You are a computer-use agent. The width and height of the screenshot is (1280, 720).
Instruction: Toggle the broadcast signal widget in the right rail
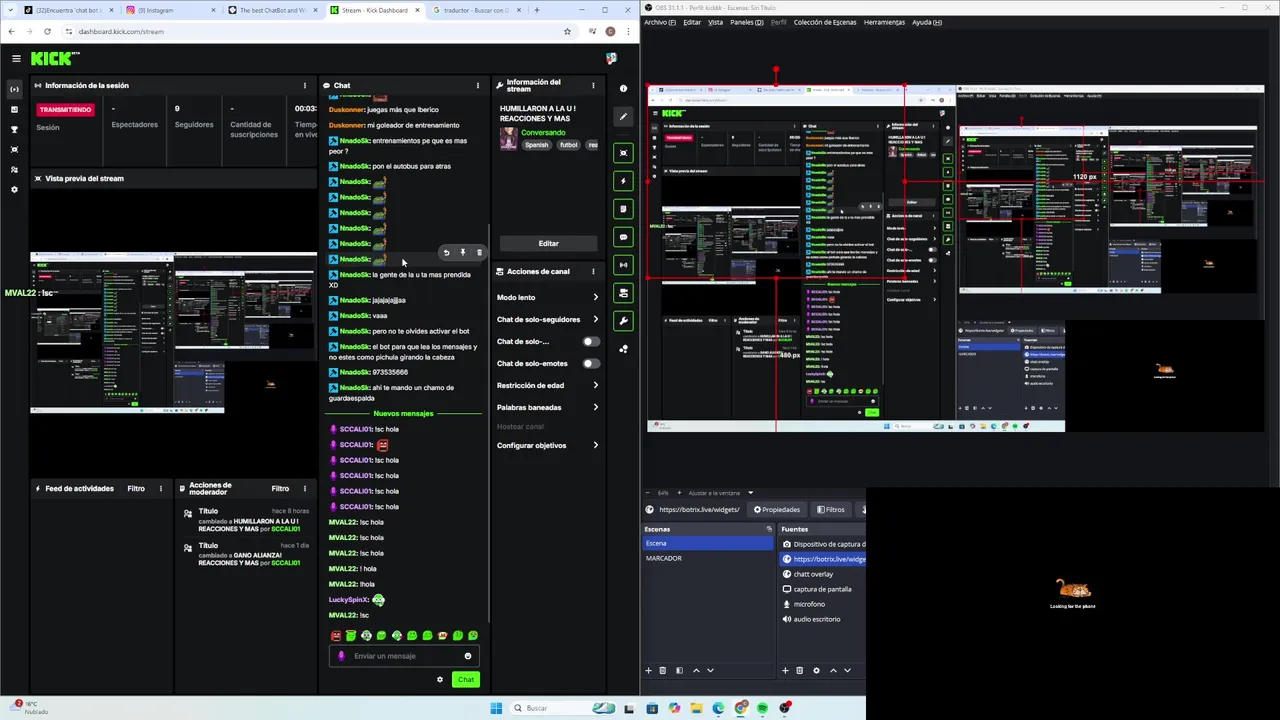click(x=623, y=265)
